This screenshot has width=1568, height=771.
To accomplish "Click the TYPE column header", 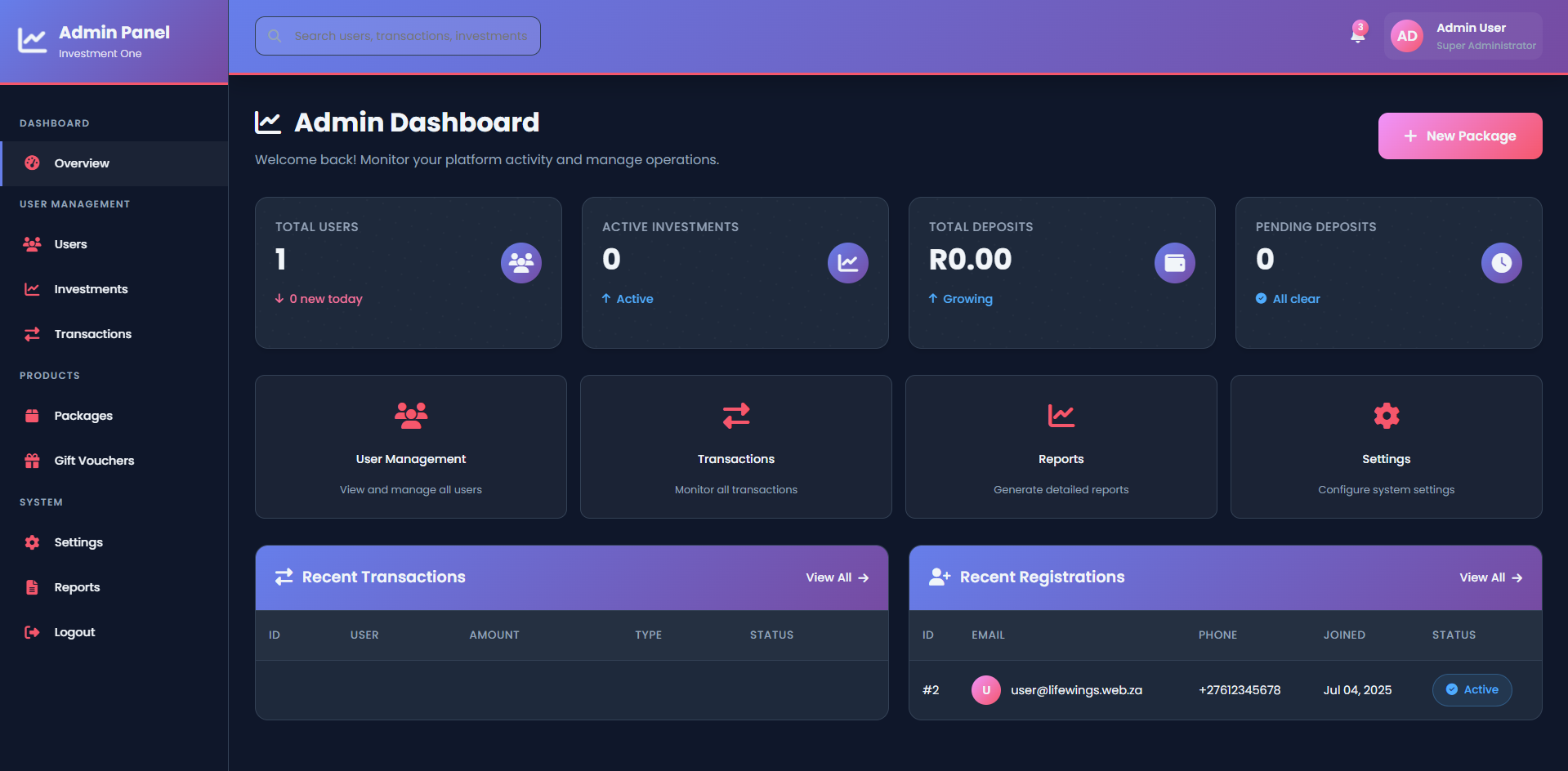I will coord(649,635).
